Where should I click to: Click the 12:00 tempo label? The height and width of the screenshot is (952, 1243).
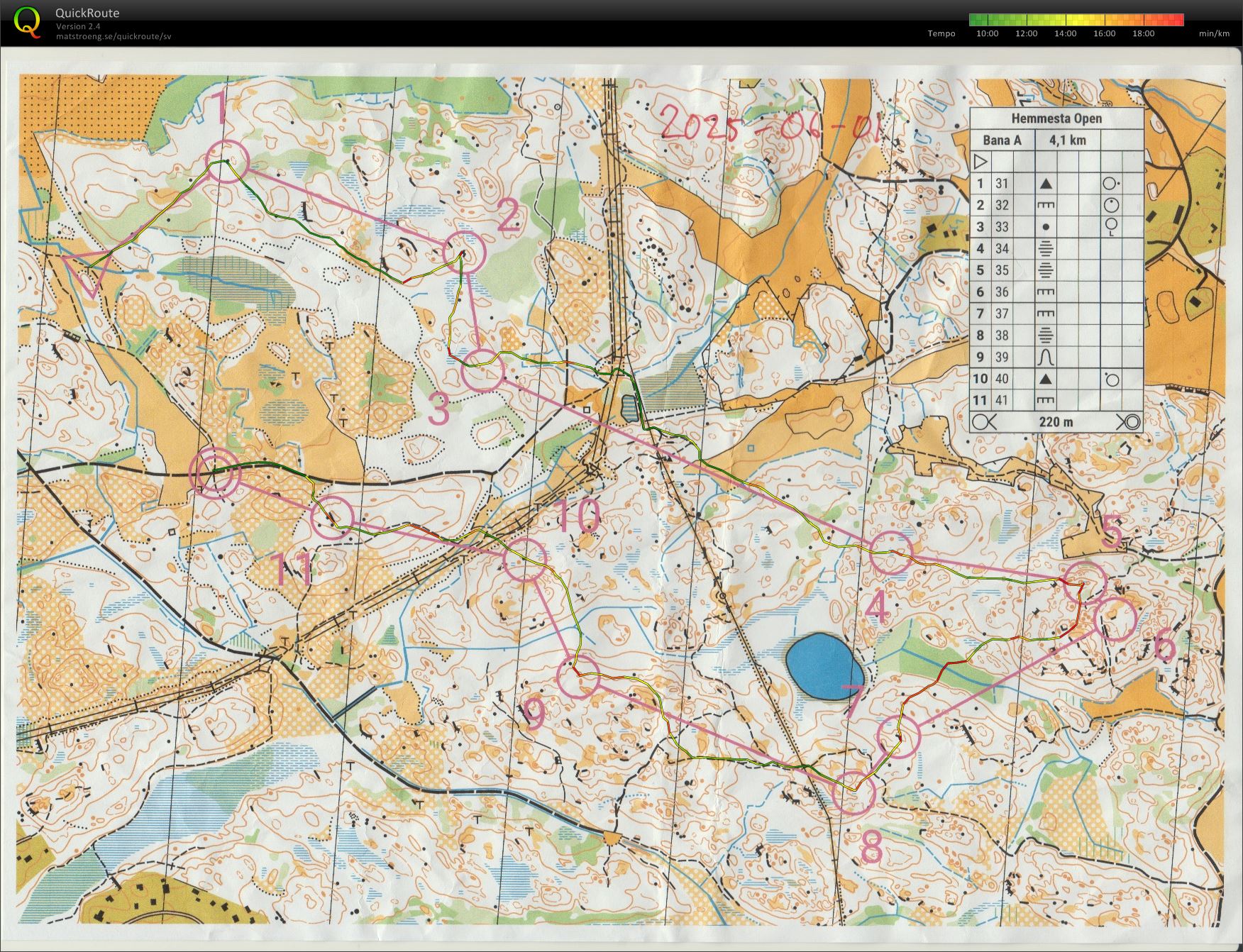tap(1027, 33)
